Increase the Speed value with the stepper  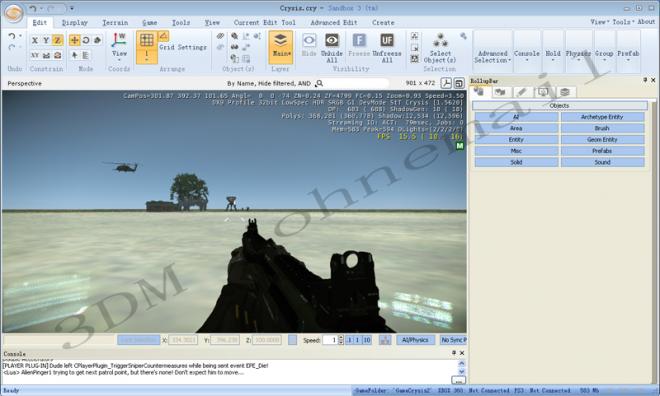click(x=341, y=338)
